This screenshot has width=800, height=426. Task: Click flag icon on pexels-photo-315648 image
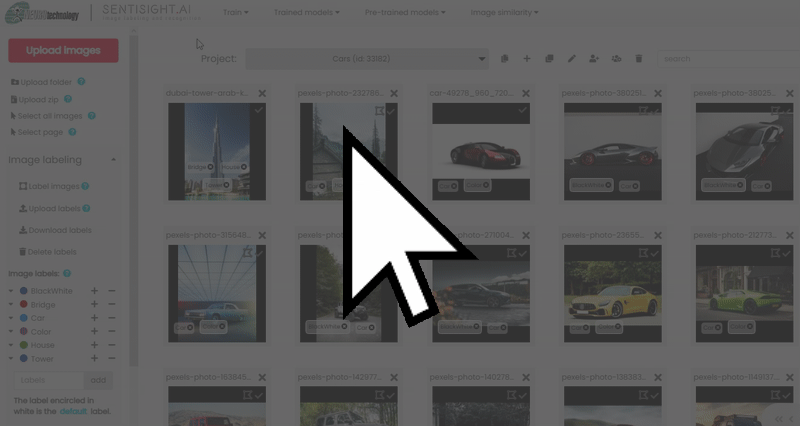[247, 253]
